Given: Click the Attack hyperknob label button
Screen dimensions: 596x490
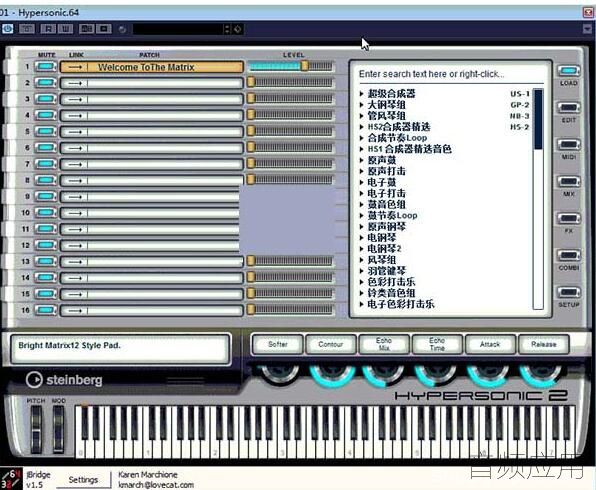Looking at the screenshot, I should [490, 344].
